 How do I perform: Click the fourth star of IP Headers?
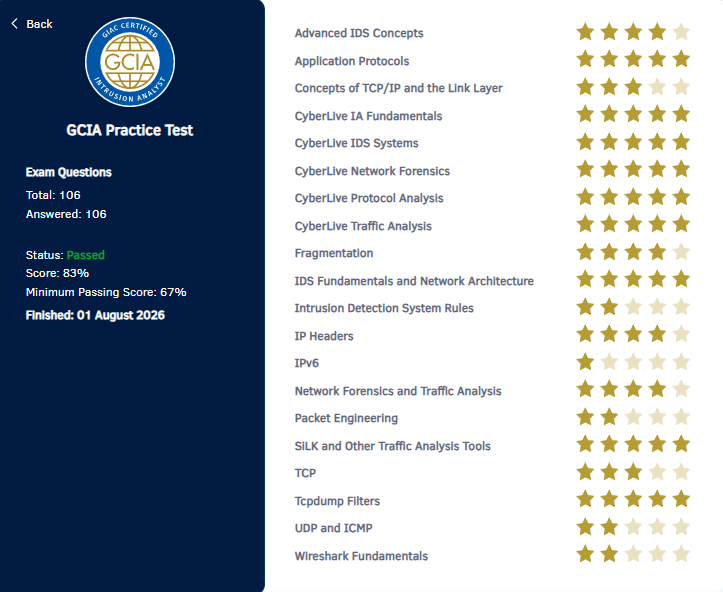pos(658,334)
